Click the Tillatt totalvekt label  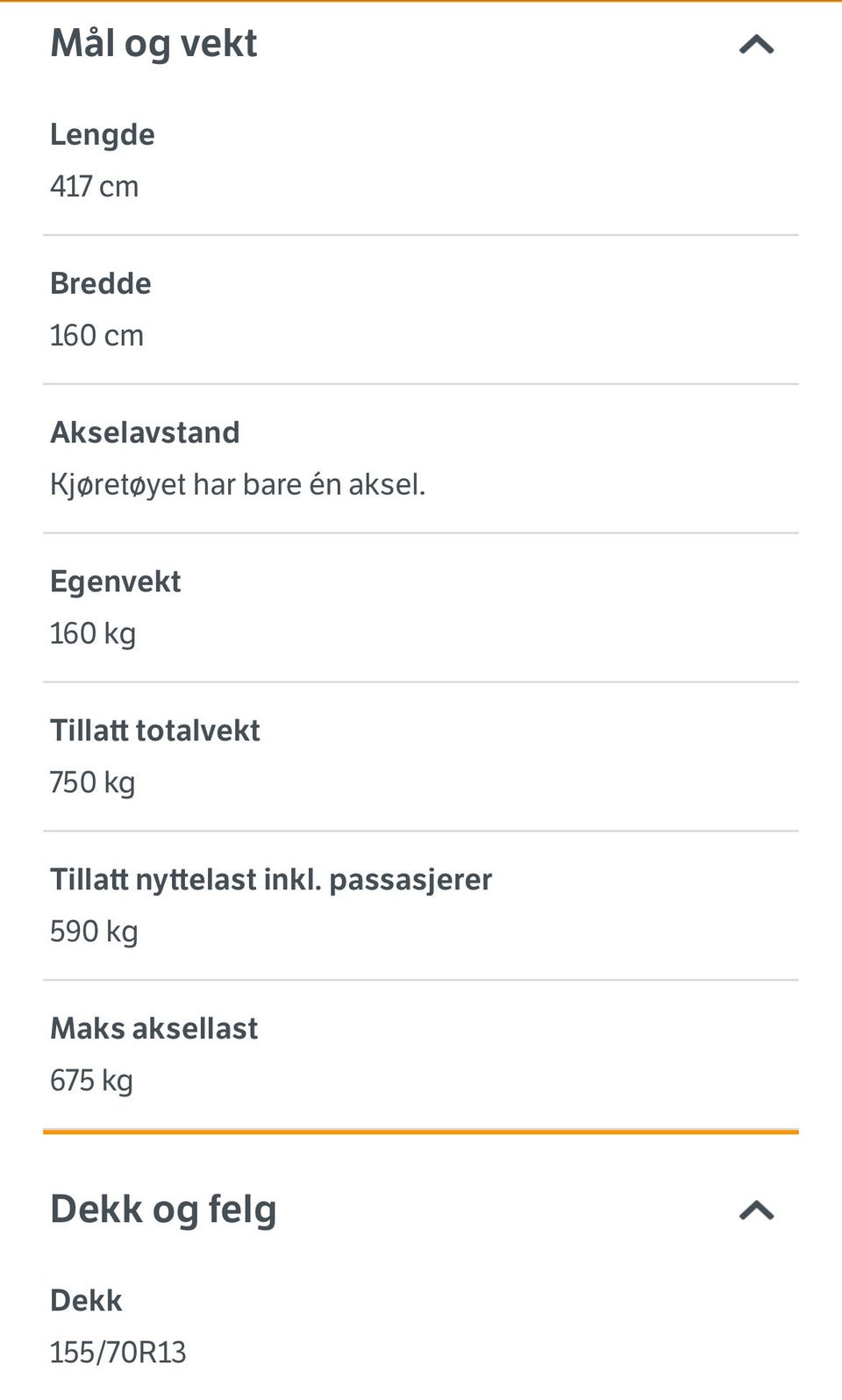point(154,731)
